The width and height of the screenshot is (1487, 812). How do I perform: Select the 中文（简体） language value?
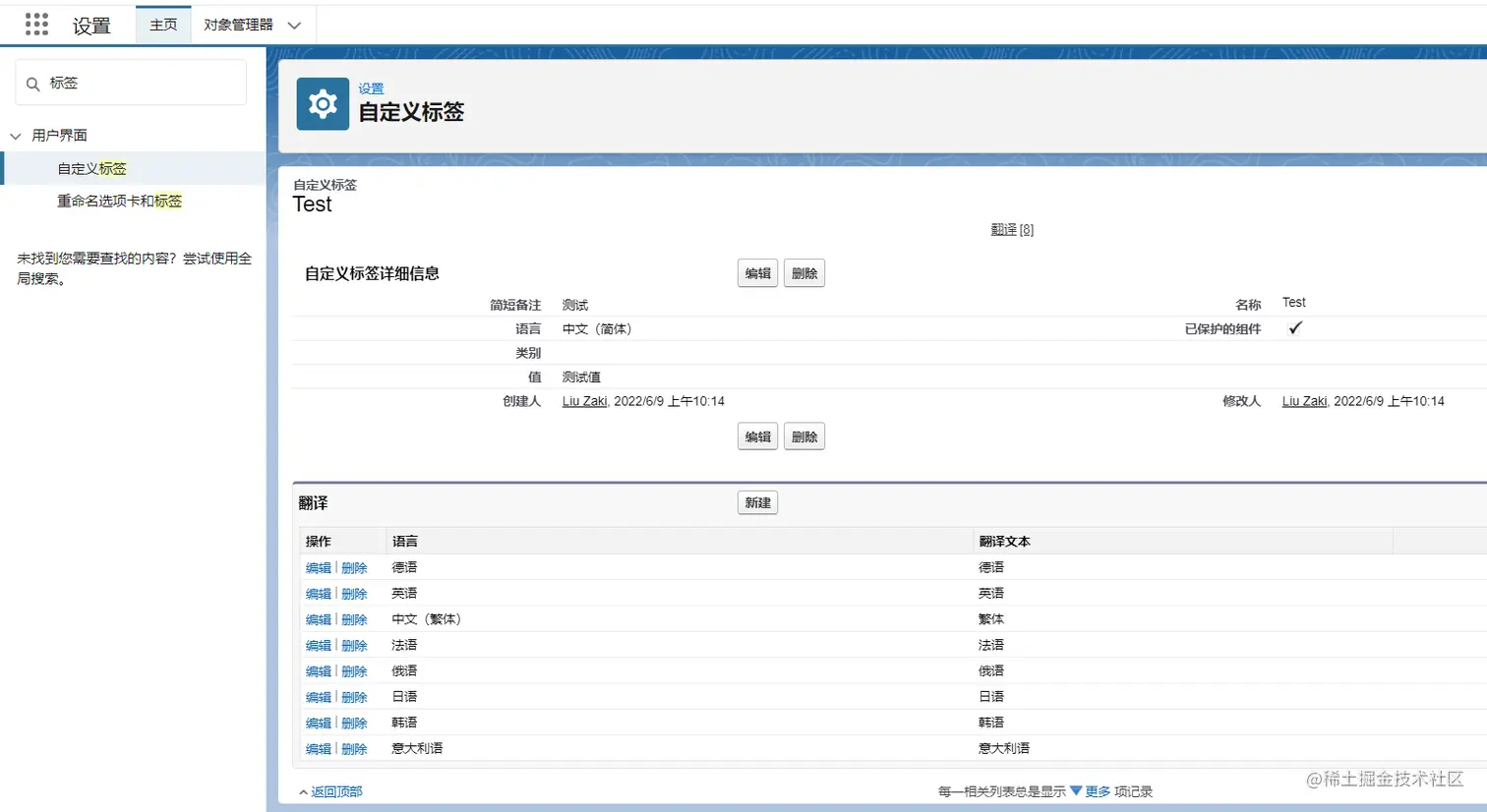(597, 329)
